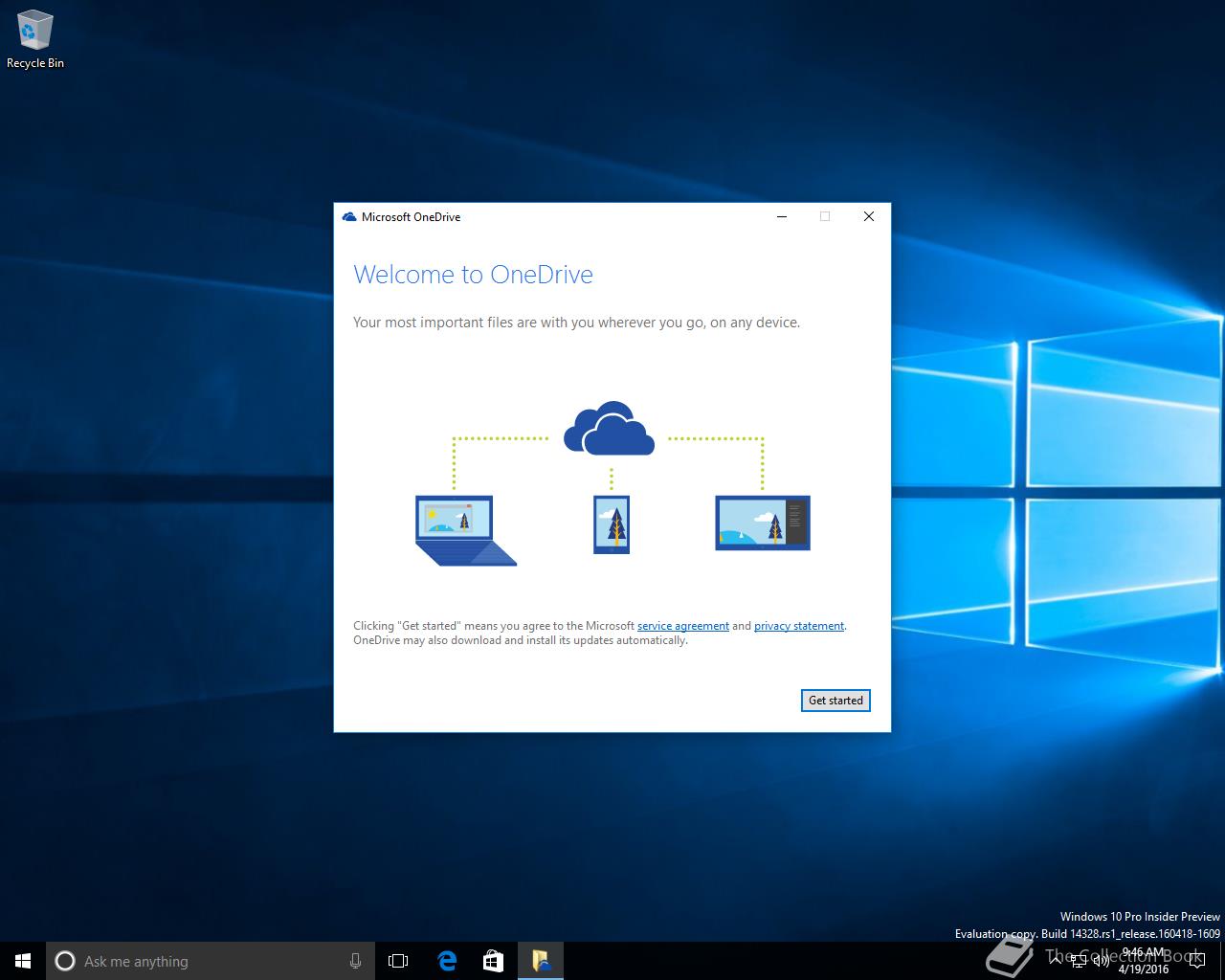Click the large cloud illustration

tap(610, 428)
